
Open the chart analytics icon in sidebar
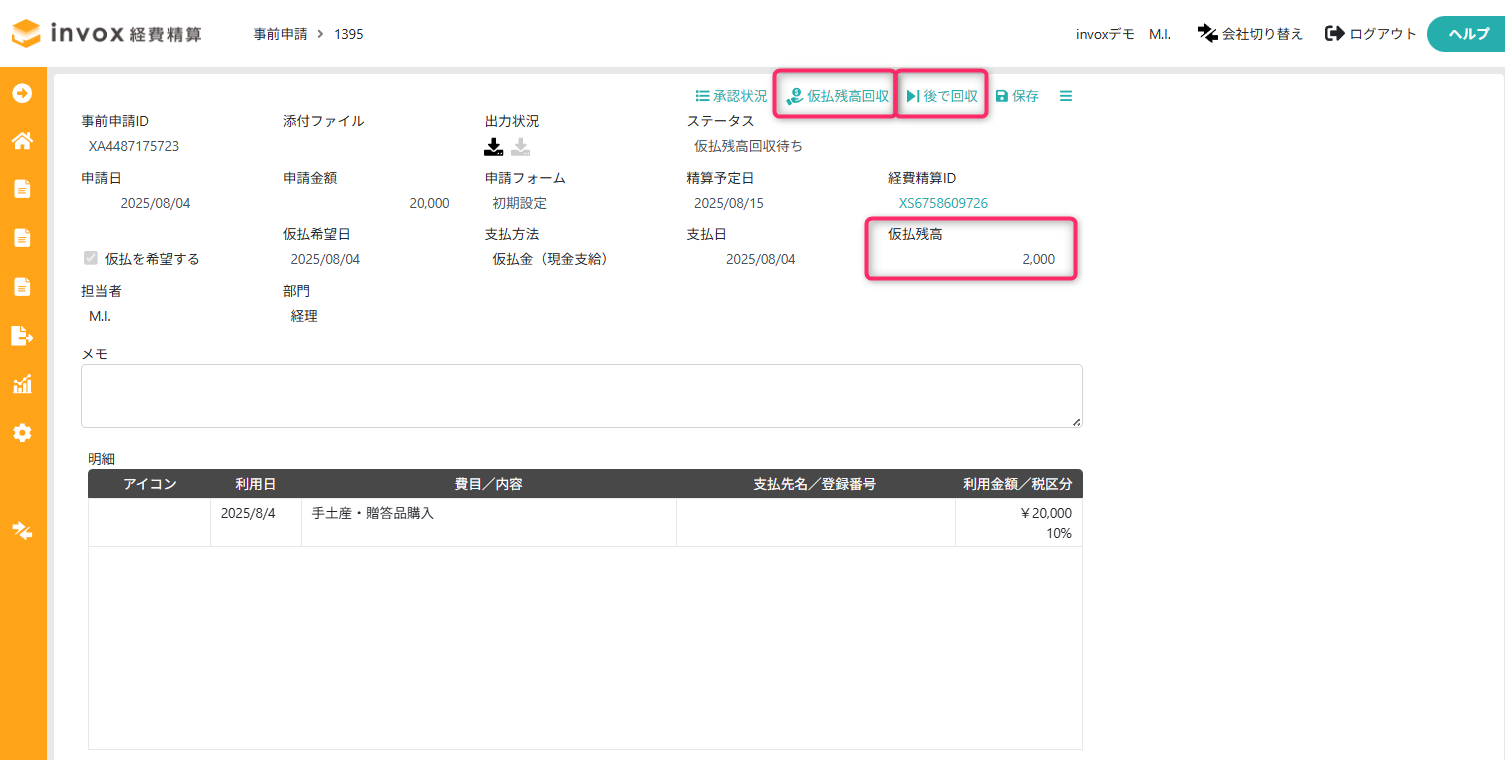click(x=22, y=384)
